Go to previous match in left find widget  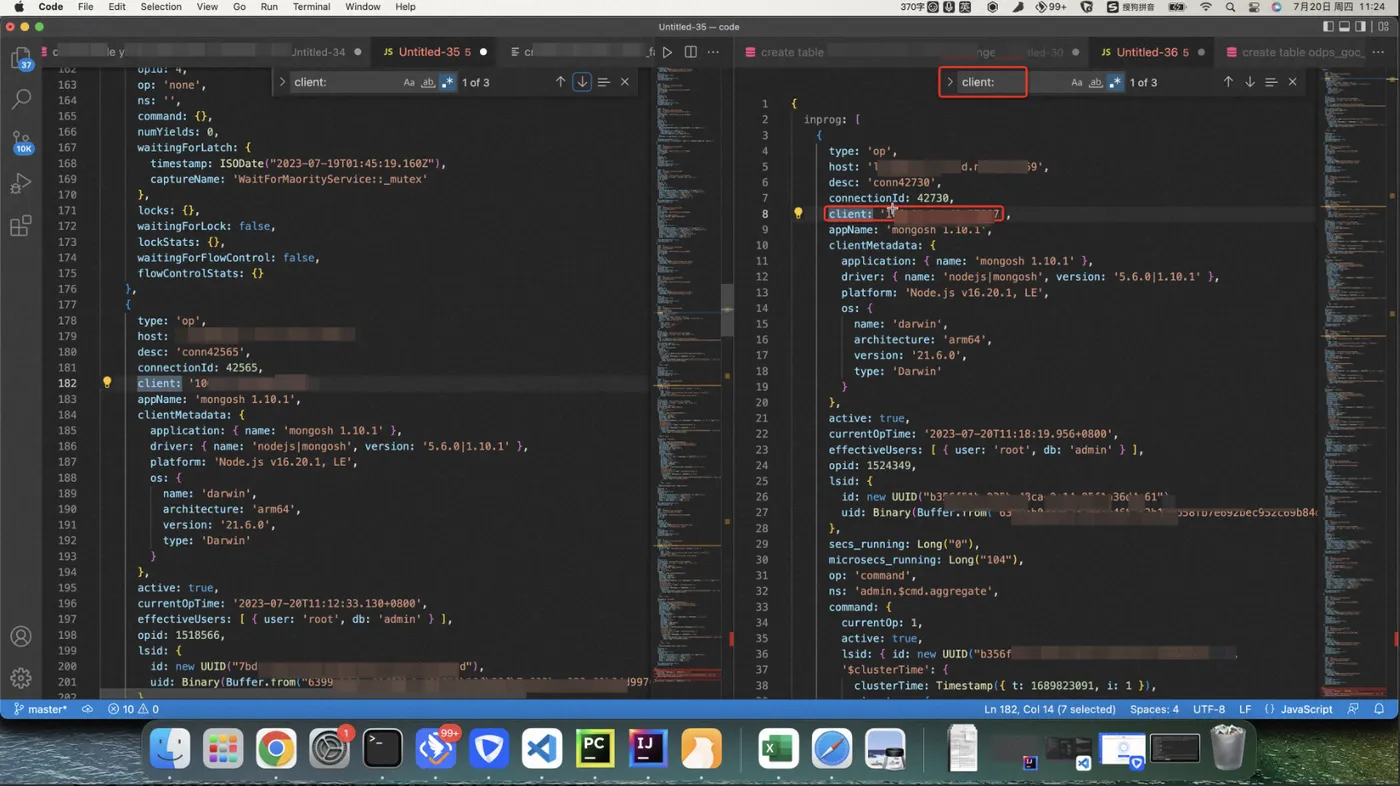click(x=560, y=82)
